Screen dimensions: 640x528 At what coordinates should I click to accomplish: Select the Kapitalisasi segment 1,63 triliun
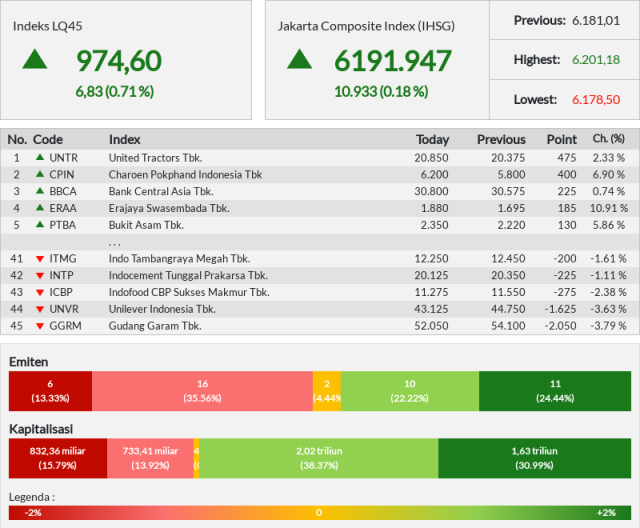535,458
